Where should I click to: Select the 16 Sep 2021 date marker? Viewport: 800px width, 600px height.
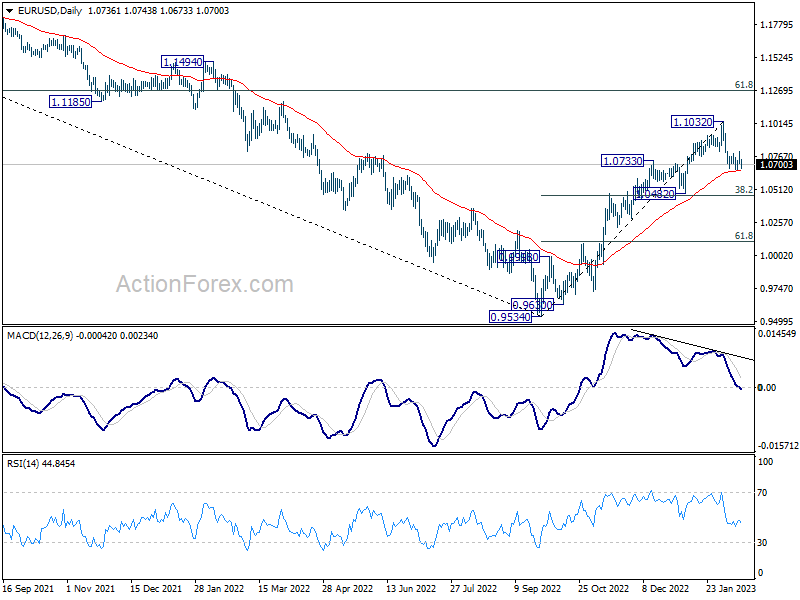coord(30,591)
